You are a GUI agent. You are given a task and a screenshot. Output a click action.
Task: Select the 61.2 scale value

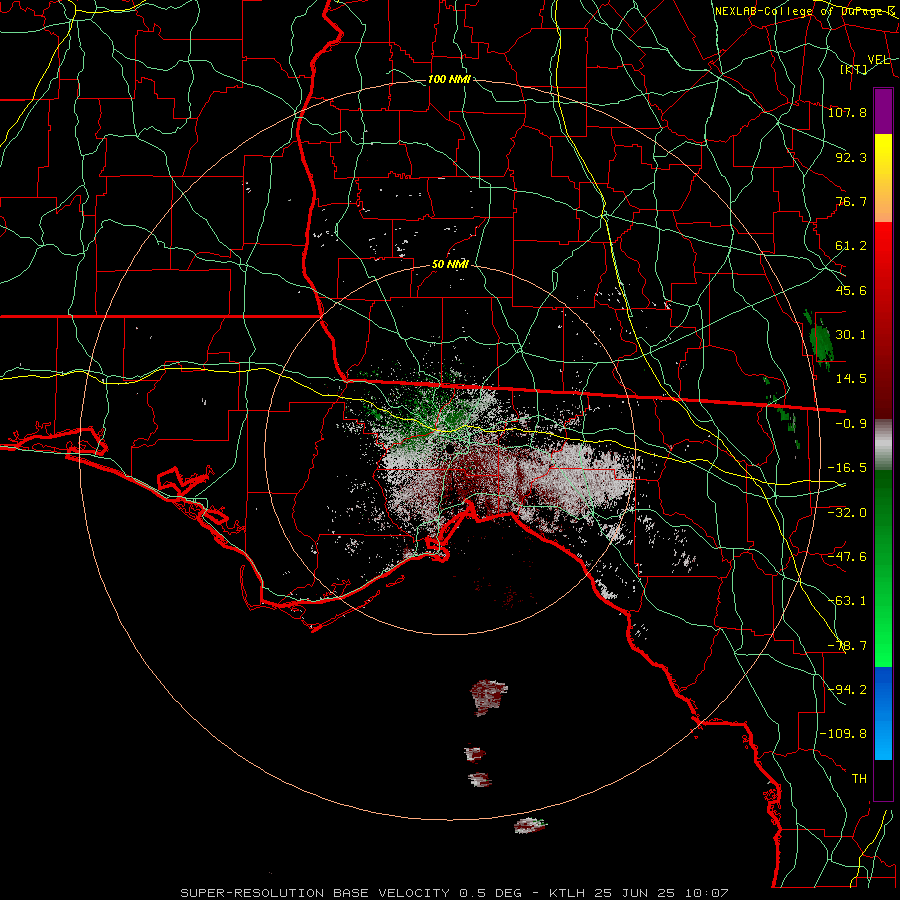pos(851,246)
